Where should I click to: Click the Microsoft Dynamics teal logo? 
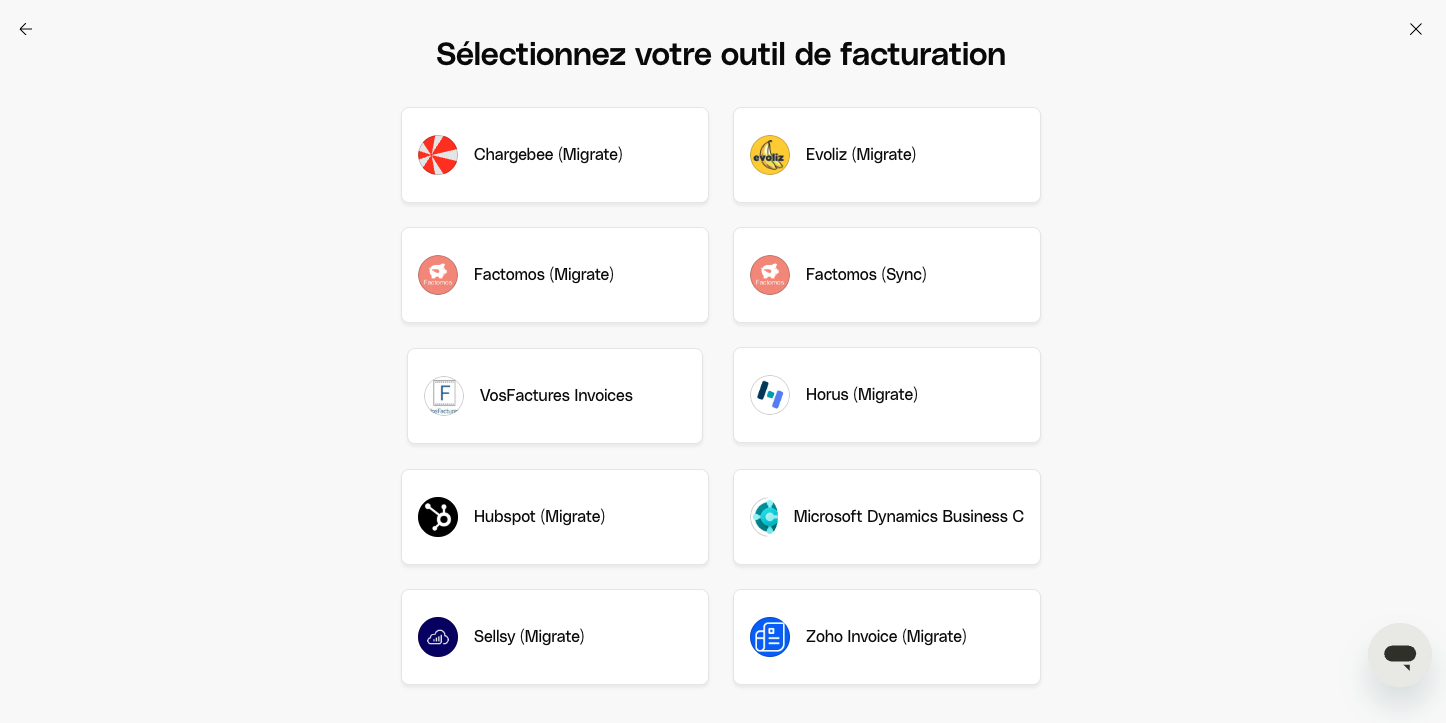pyautogui.click(x=764, y=517)
